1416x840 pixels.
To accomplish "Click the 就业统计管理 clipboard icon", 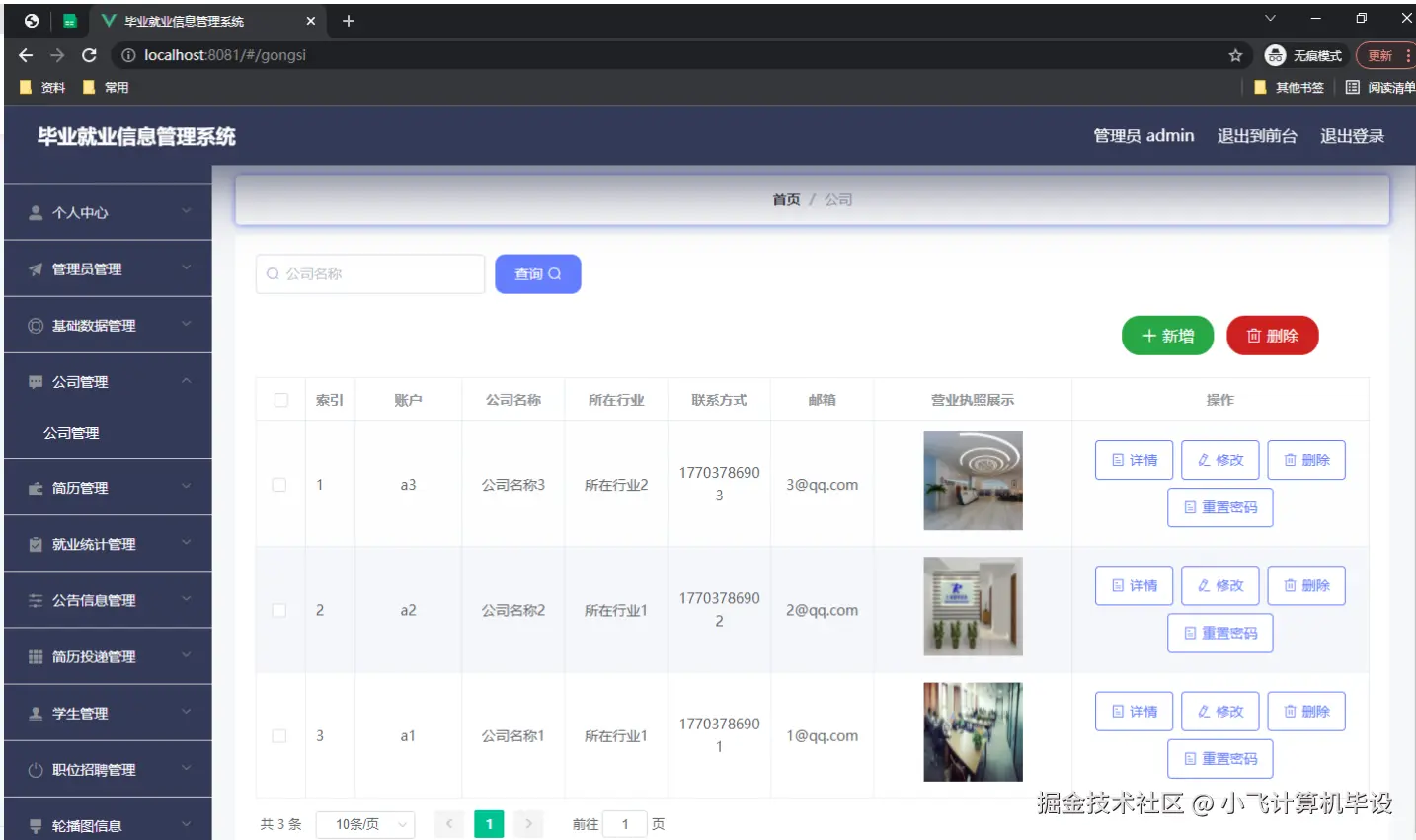I will (x=36, y=544).
